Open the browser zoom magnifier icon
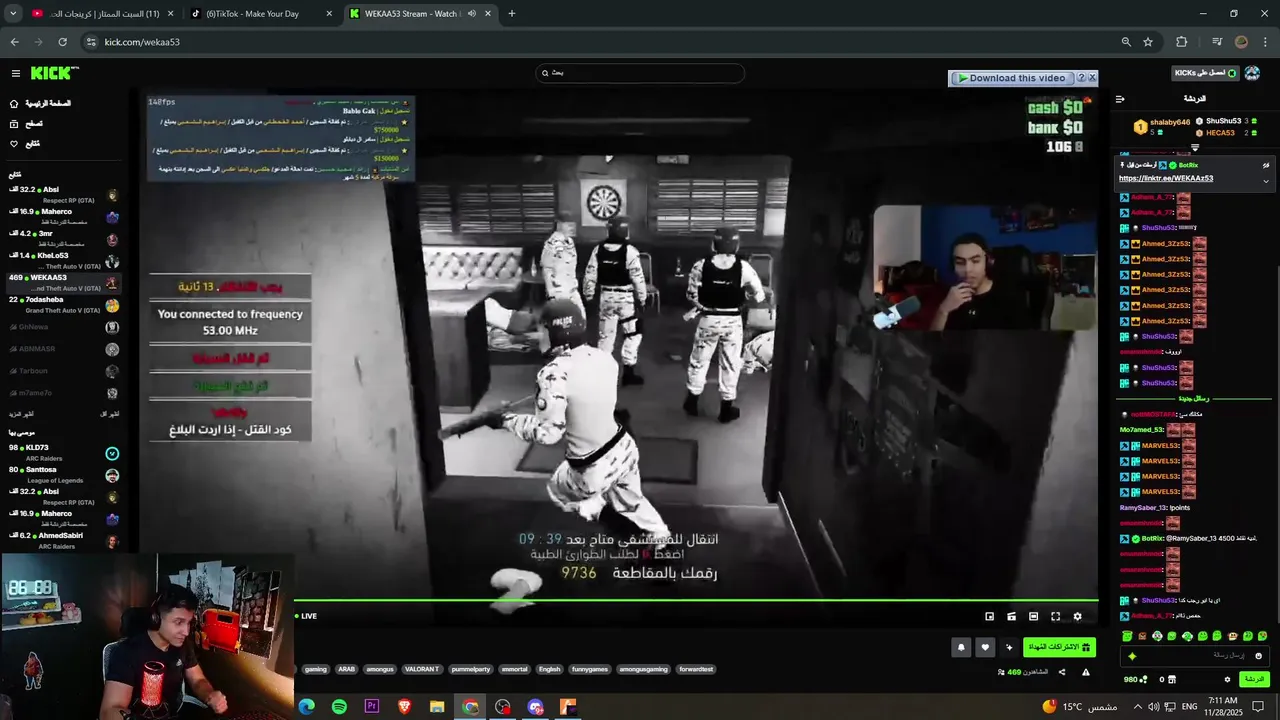Viewport: 1280px width, 720px height. (x=1126, y=42)
